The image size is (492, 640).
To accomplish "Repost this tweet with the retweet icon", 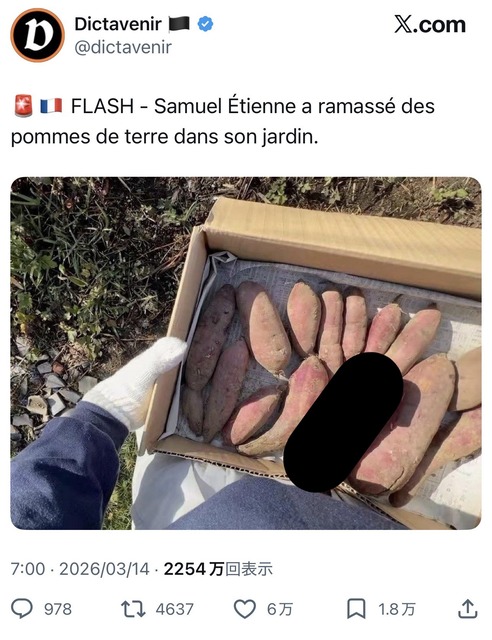I will 133,609.
